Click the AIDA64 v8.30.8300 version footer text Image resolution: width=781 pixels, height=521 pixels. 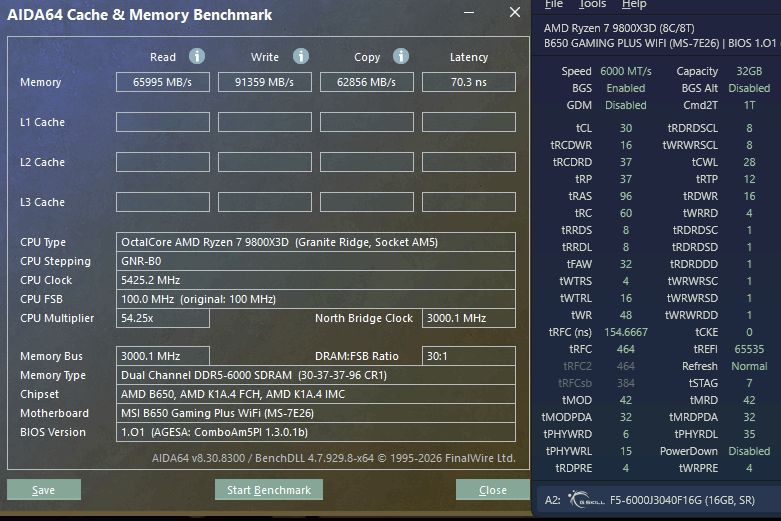coord(333,458)
